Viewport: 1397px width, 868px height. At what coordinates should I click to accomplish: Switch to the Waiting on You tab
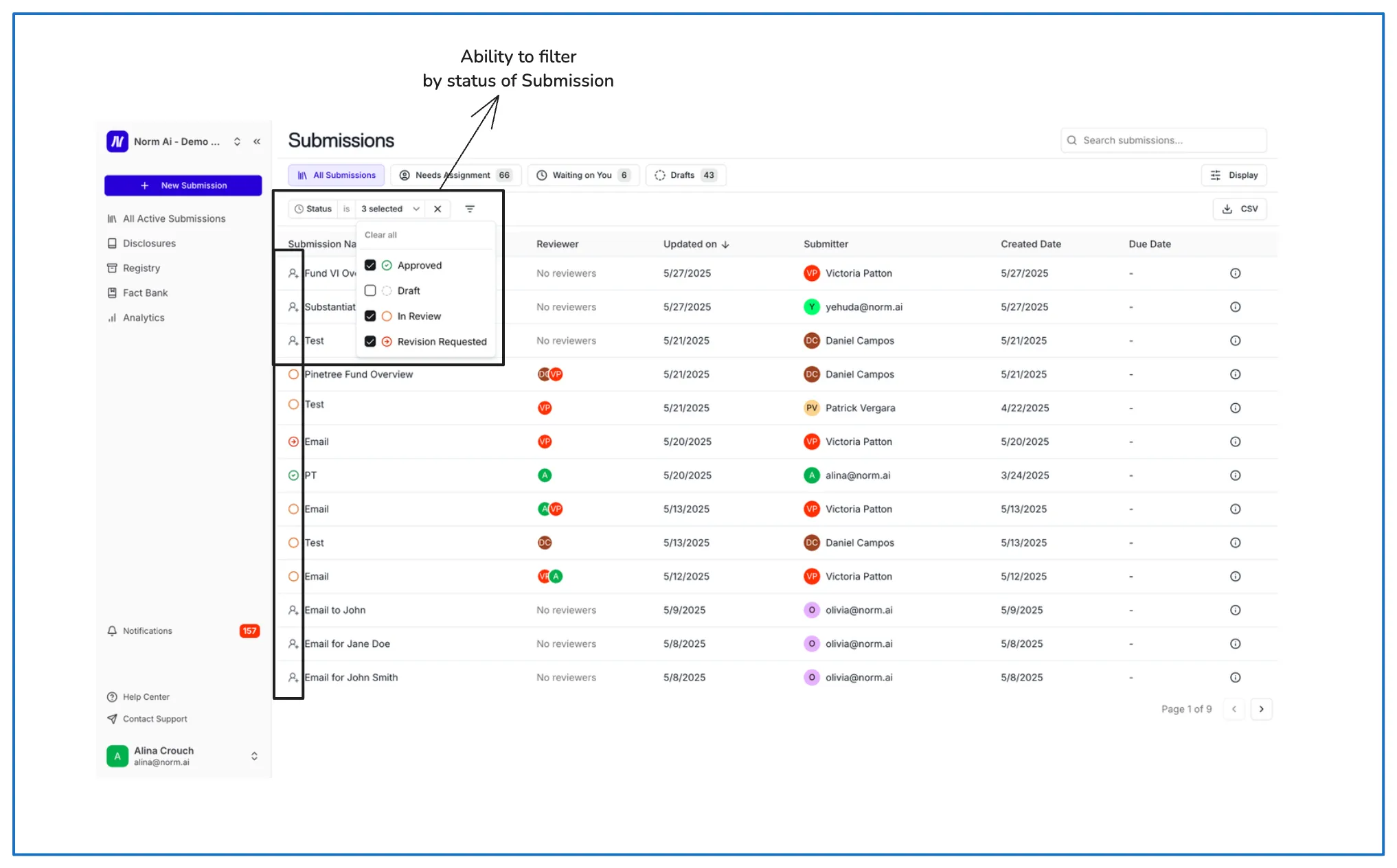583,175
